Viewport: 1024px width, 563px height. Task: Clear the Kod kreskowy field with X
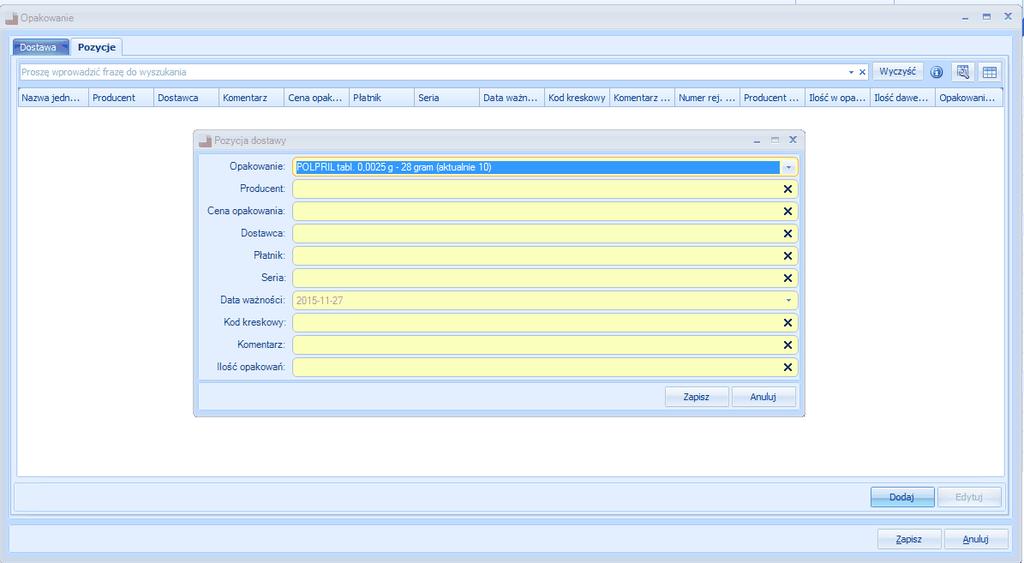point(788,323)
